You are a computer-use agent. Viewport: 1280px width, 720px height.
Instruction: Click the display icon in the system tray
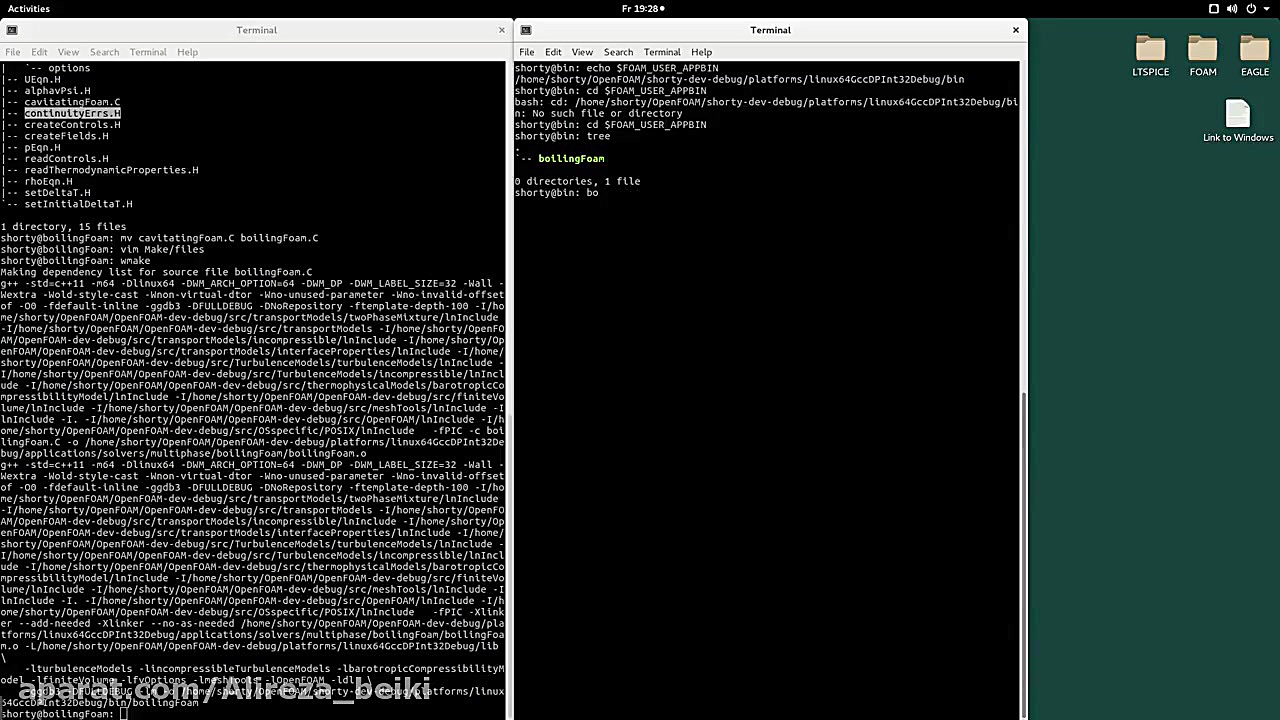point(1214,8)
